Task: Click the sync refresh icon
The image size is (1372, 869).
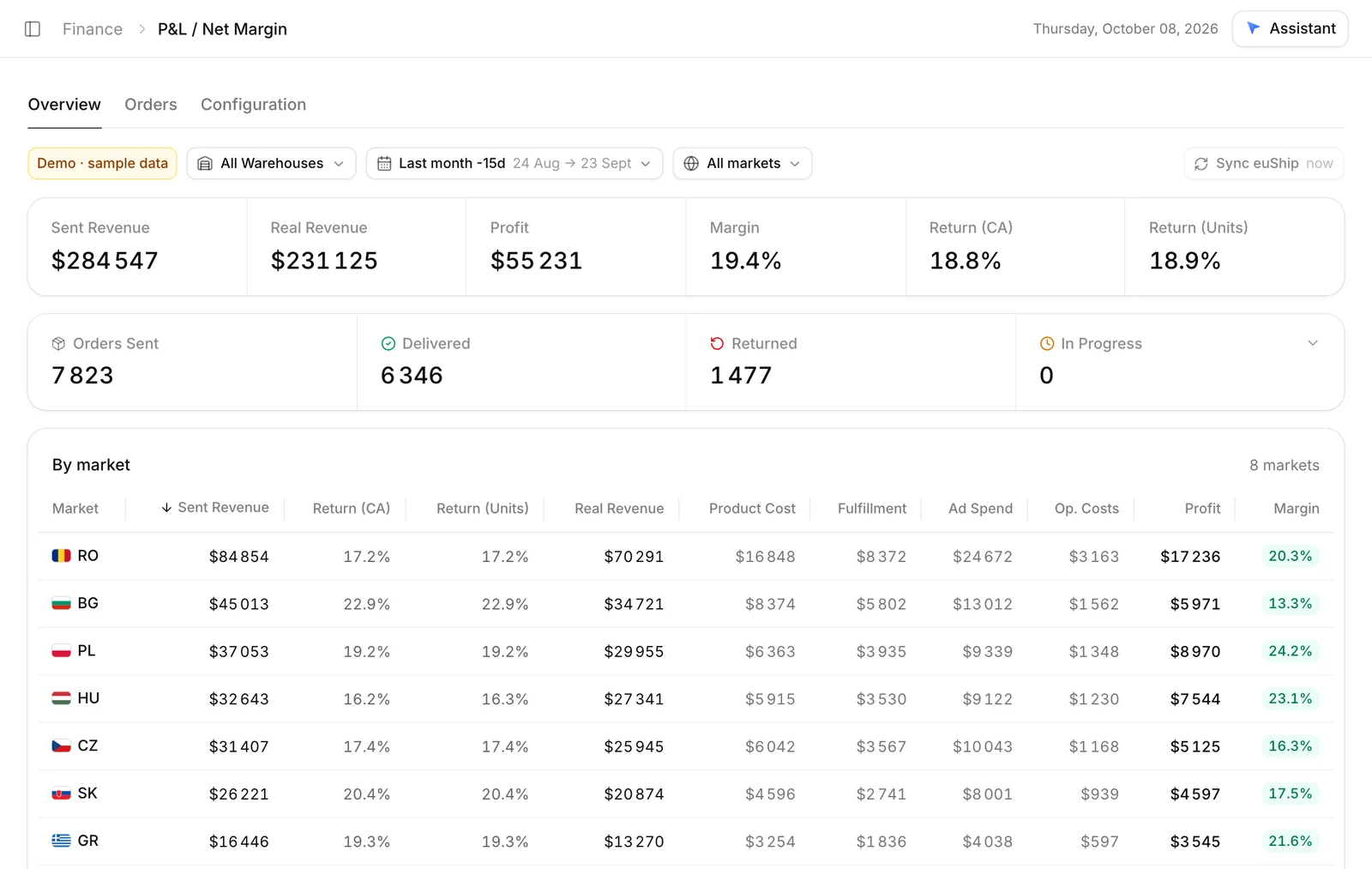Action: (1201, 164)
